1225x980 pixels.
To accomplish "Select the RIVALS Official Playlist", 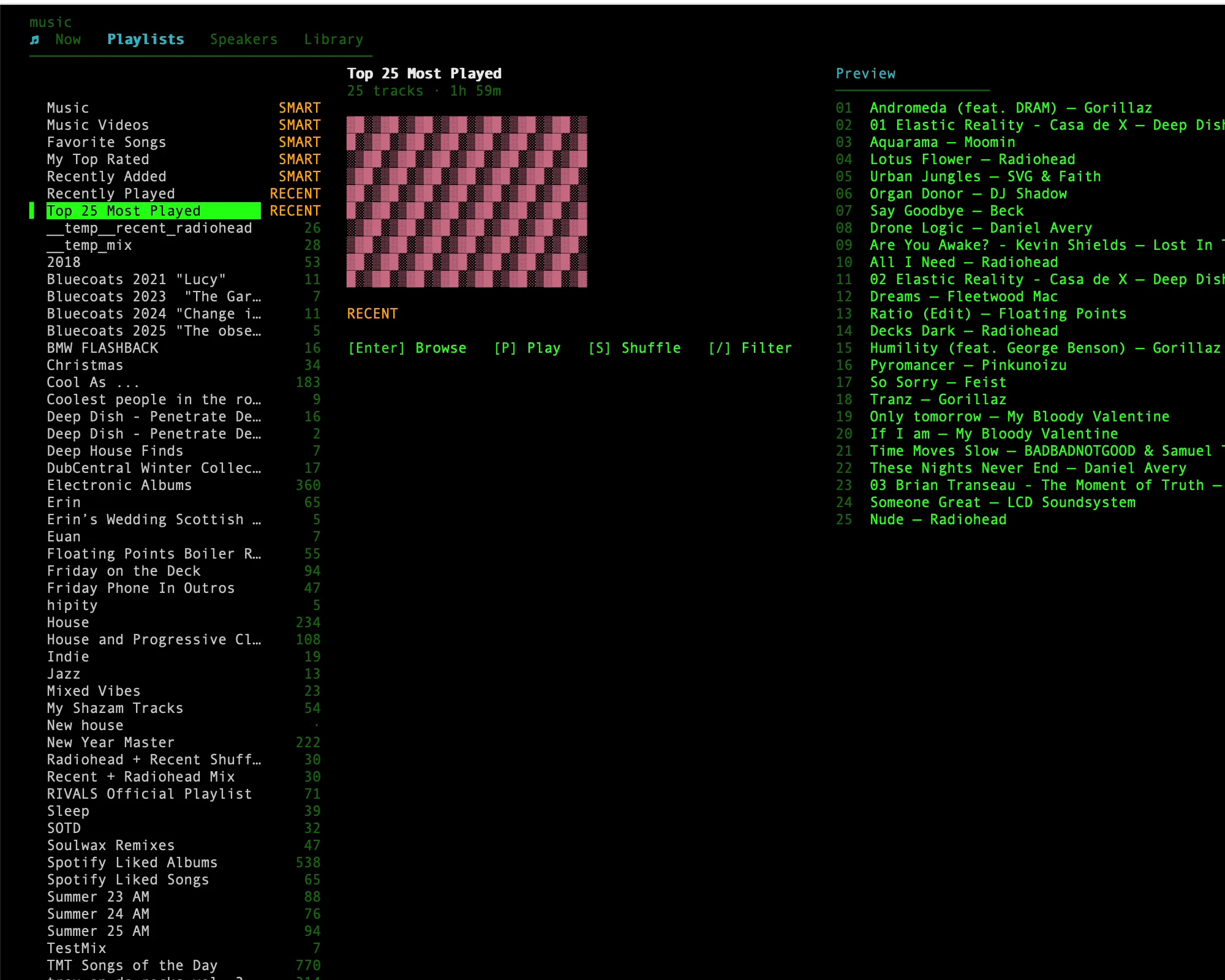I will coord(184,794).
